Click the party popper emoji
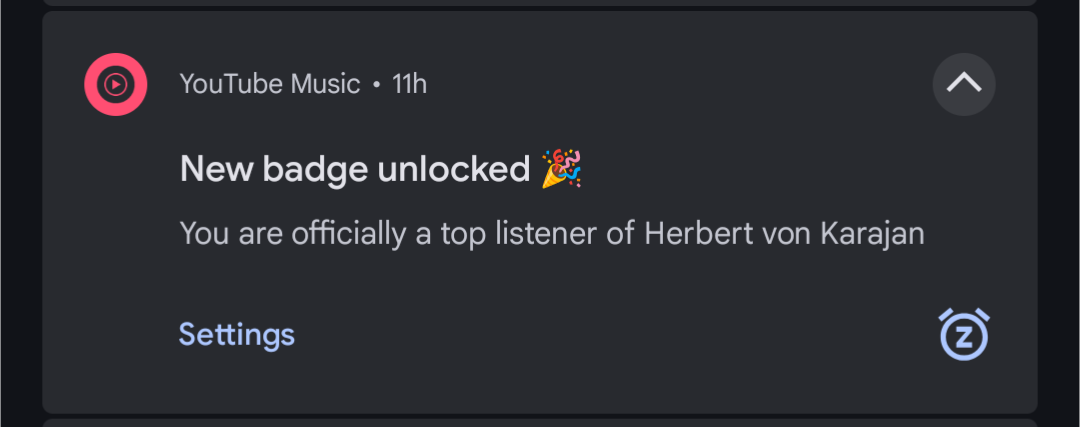This screenshot has width=1080, height=427. [x=561, y=169]
